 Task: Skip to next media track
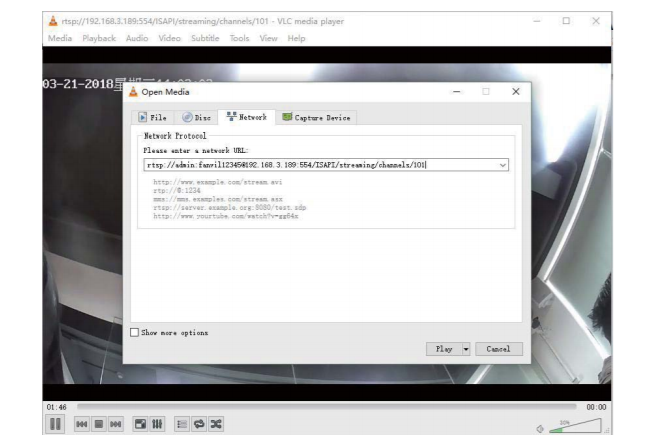pyautogui.click(x=115, y=424)
